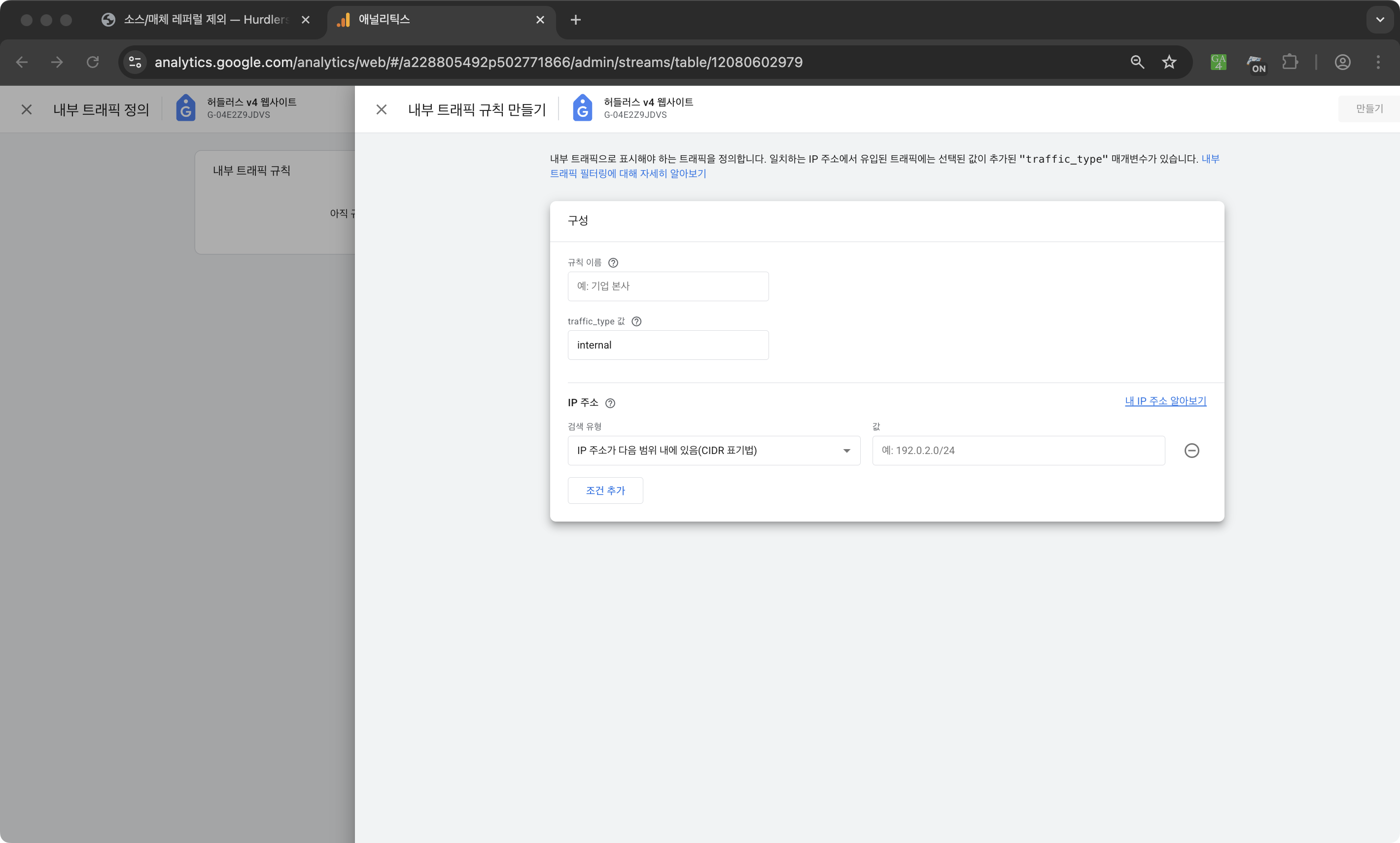Open help icon next to IP 주소
The width and height of the screenshot is (1400, 843).
point(610,403)
